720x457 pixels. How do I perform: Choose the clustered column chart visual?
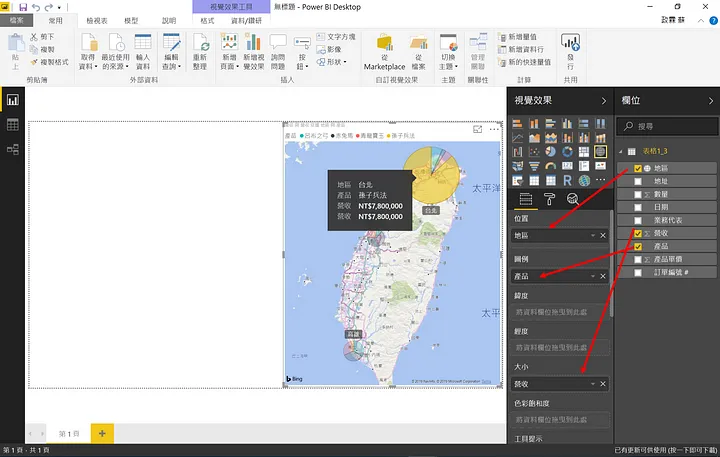click(567, 124)
